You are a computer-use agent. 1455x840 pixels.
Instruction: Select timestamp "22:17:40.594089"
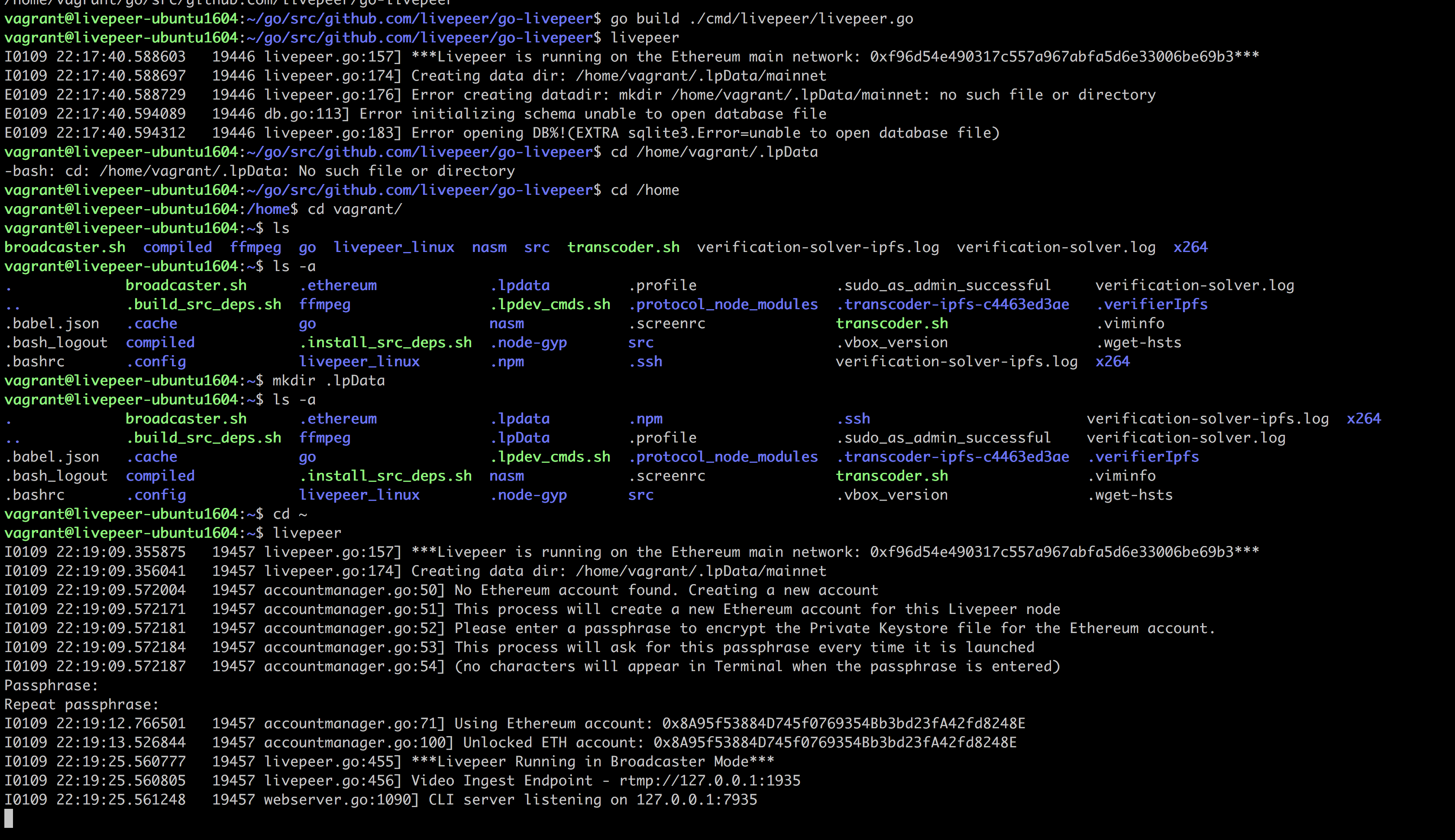121,114
